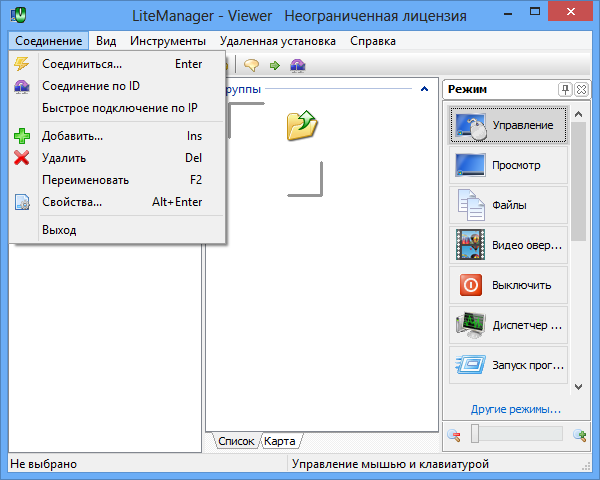
Task: Open the Инструменты menu
Action: tap(168, 41)
